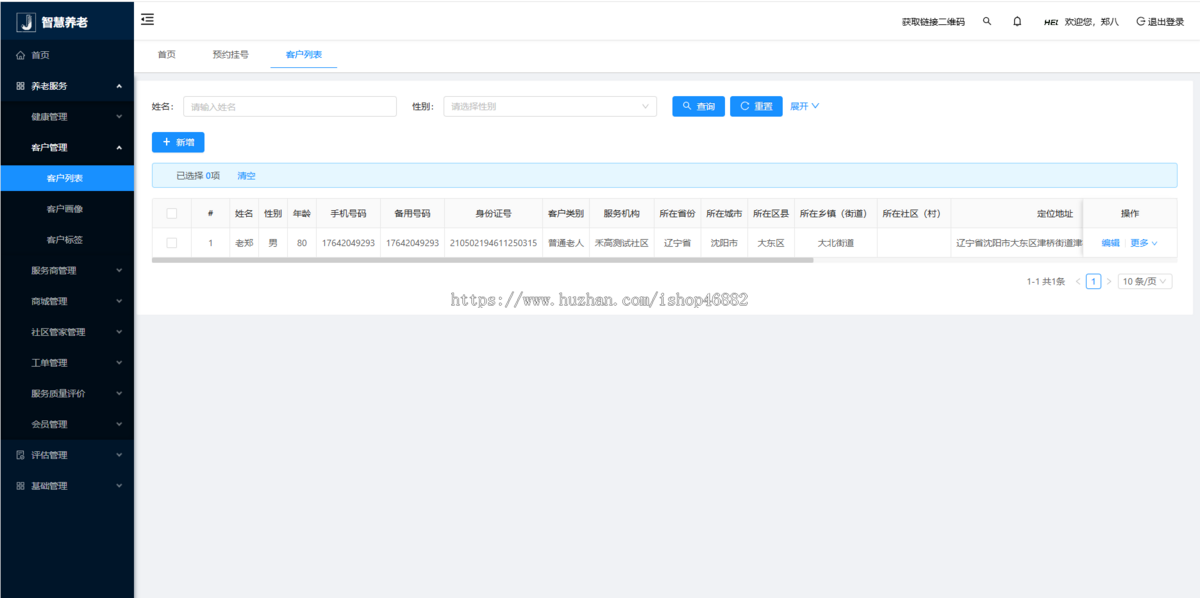Viewport: 1200px width, 598px height.
Task: Click the 首页 home icon in the sidebar
Action: tap(21, 55)
